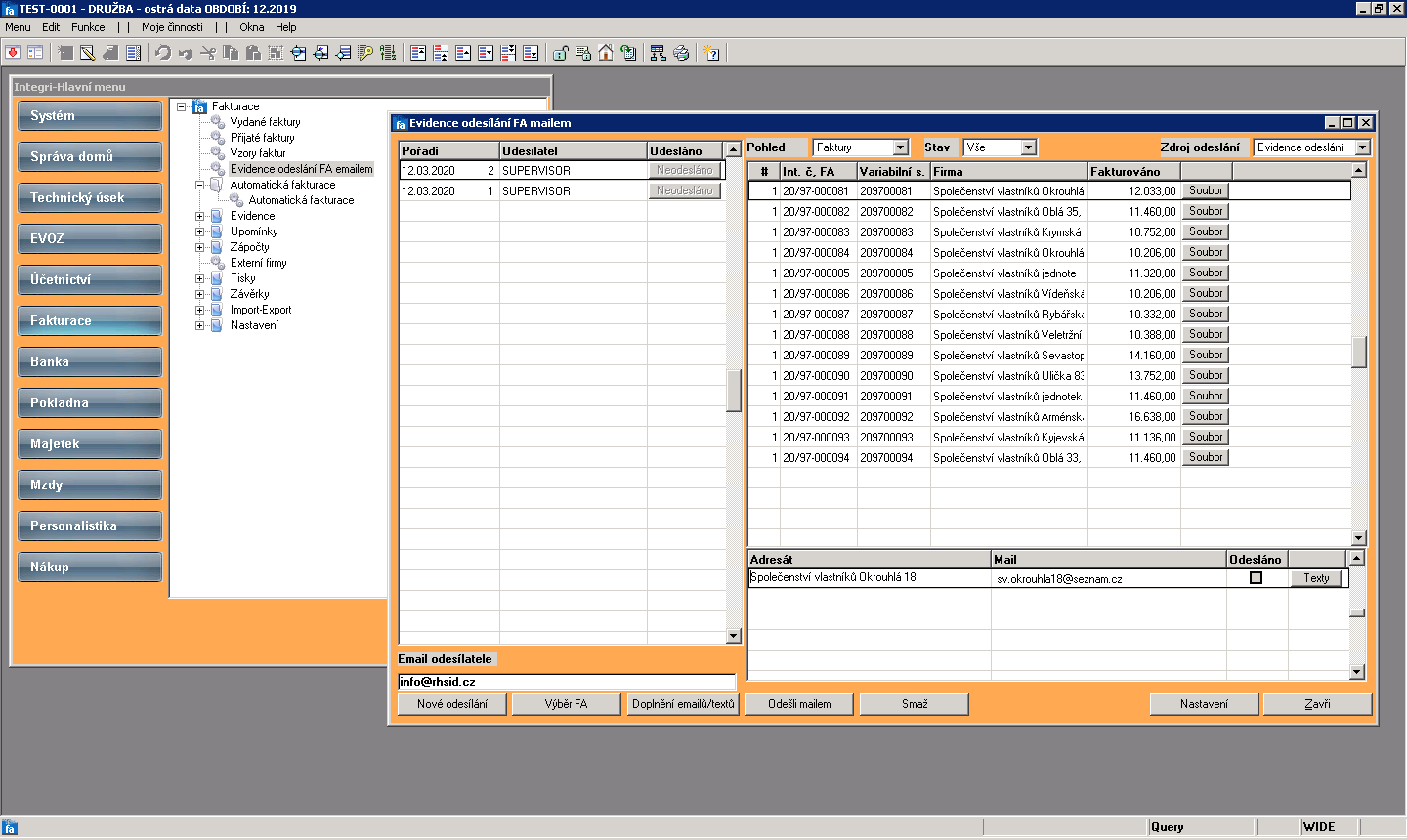Expand the Upomínky tree node
1407x840 pixels.
tap(199, 231)
